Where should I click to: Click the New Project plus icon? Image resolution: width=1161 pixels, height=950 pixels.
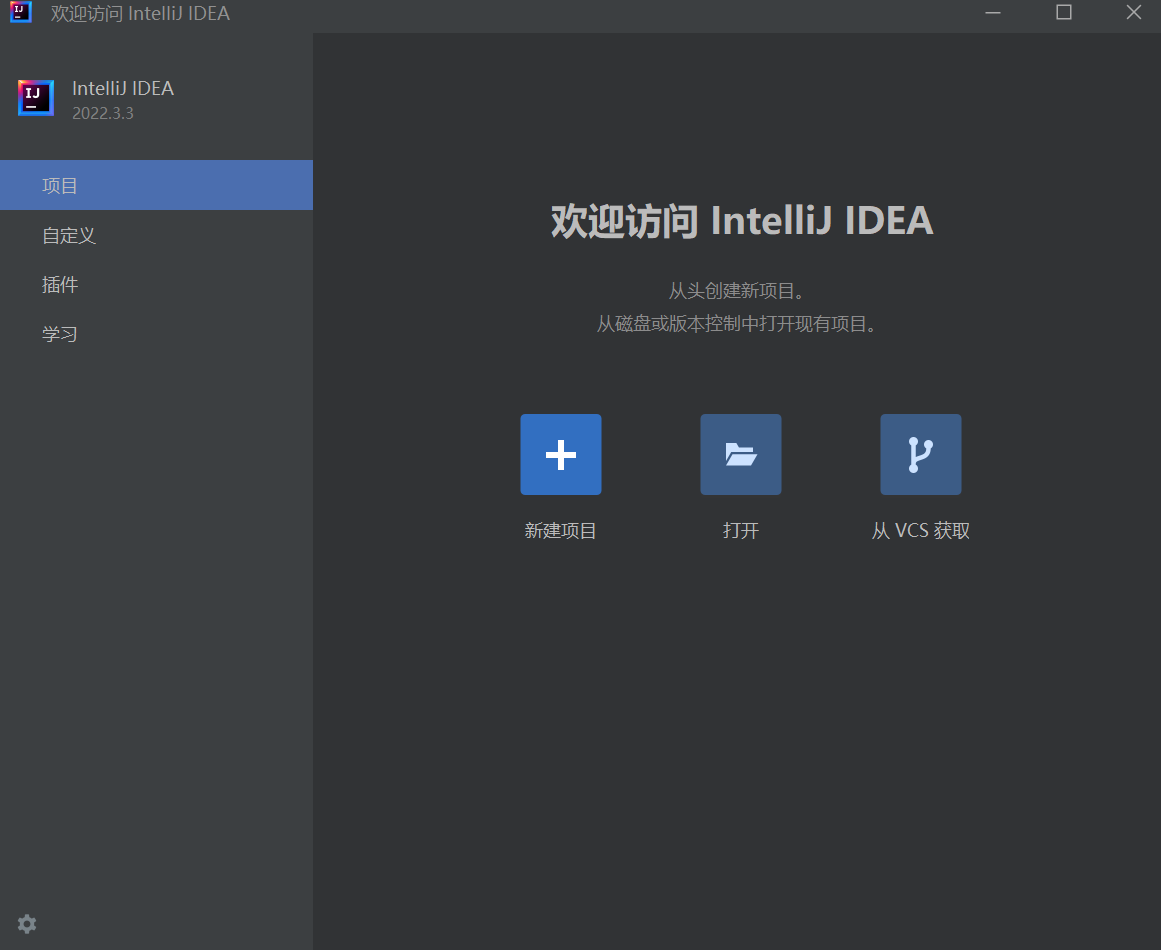[x=561, y=455]
